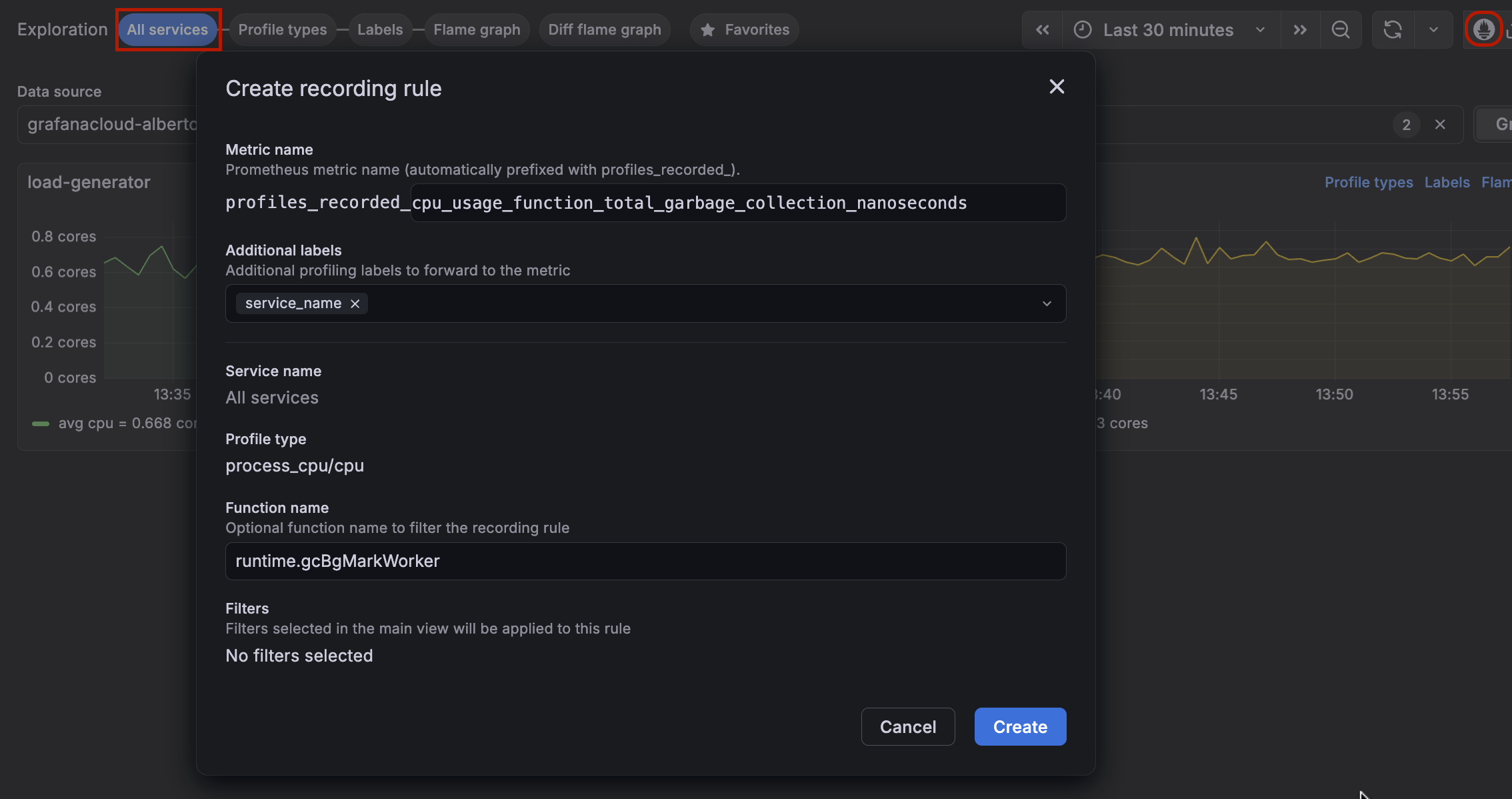Click the Function name input field

[x=645, y=562]
